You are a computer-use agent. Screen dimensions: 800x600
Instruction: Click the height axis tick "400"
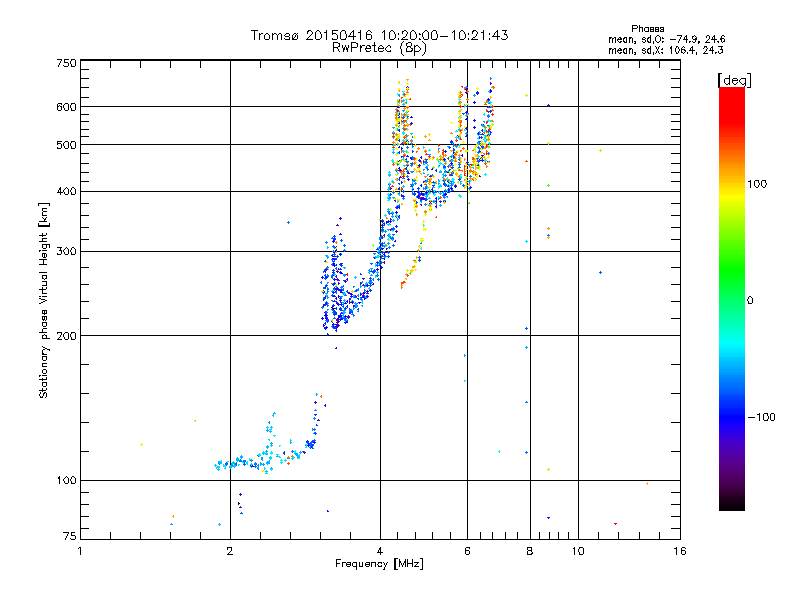[66, 192]
